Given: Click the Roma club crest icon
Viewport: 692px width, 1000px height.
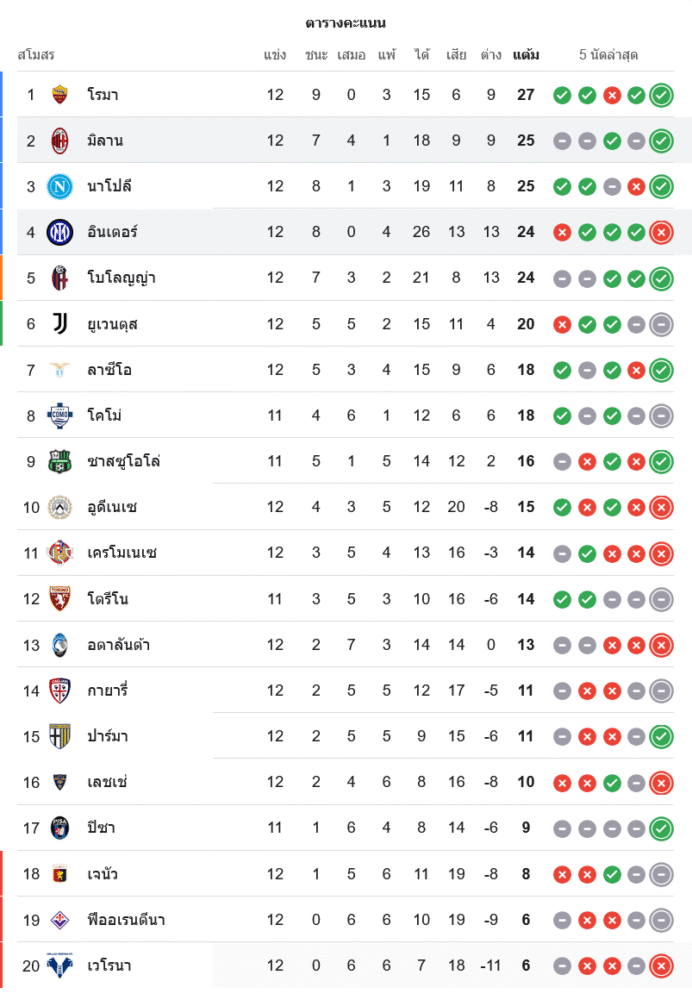Looking at the screenshot, I should click(60, 95).
